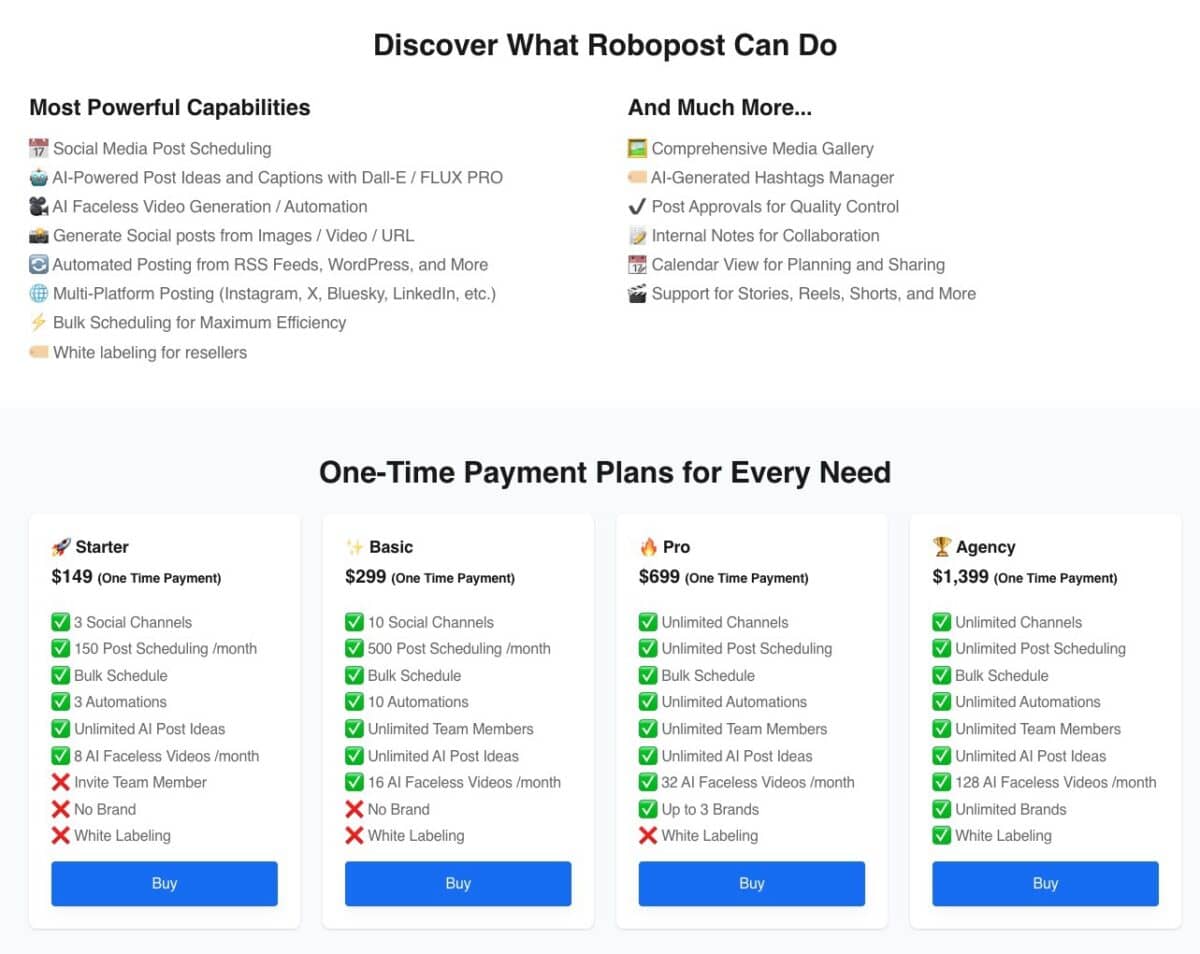Screen dimensions: 1200x954
Task: Click the robot icon for AI-Powered Post Ideas
Action: (39, 178)
